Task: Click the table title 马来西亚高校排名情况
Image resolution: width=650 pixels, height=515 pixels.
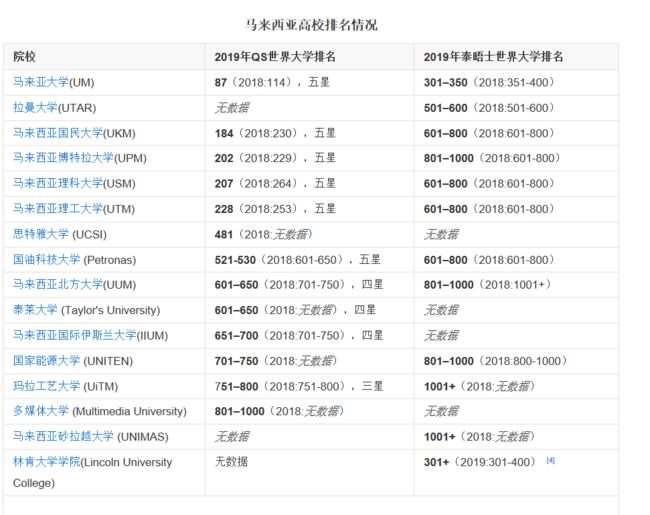Action: point(311,25)
